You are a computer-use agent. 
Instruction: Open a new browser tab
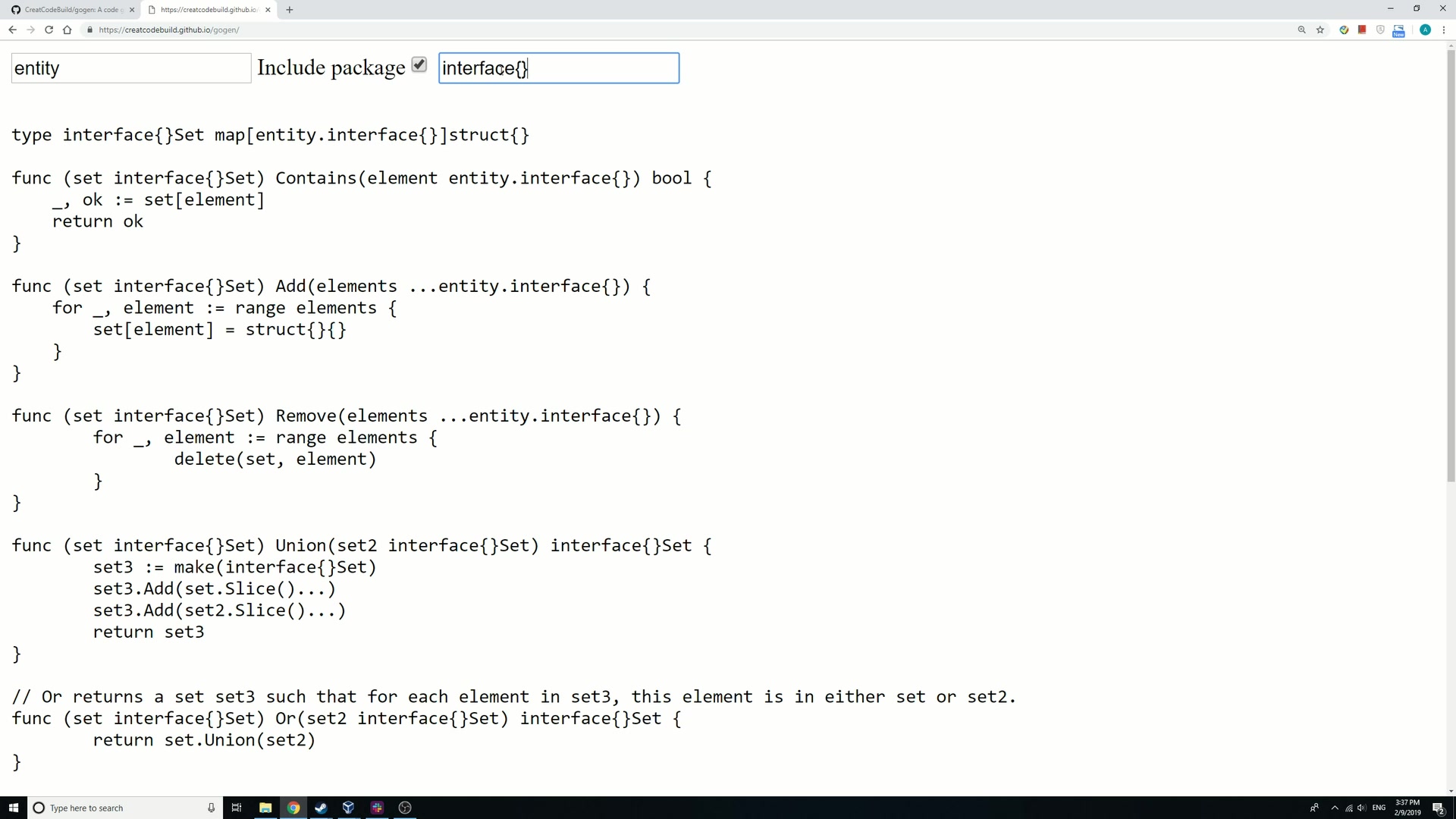pyautogui.click(x=290, y=10)
